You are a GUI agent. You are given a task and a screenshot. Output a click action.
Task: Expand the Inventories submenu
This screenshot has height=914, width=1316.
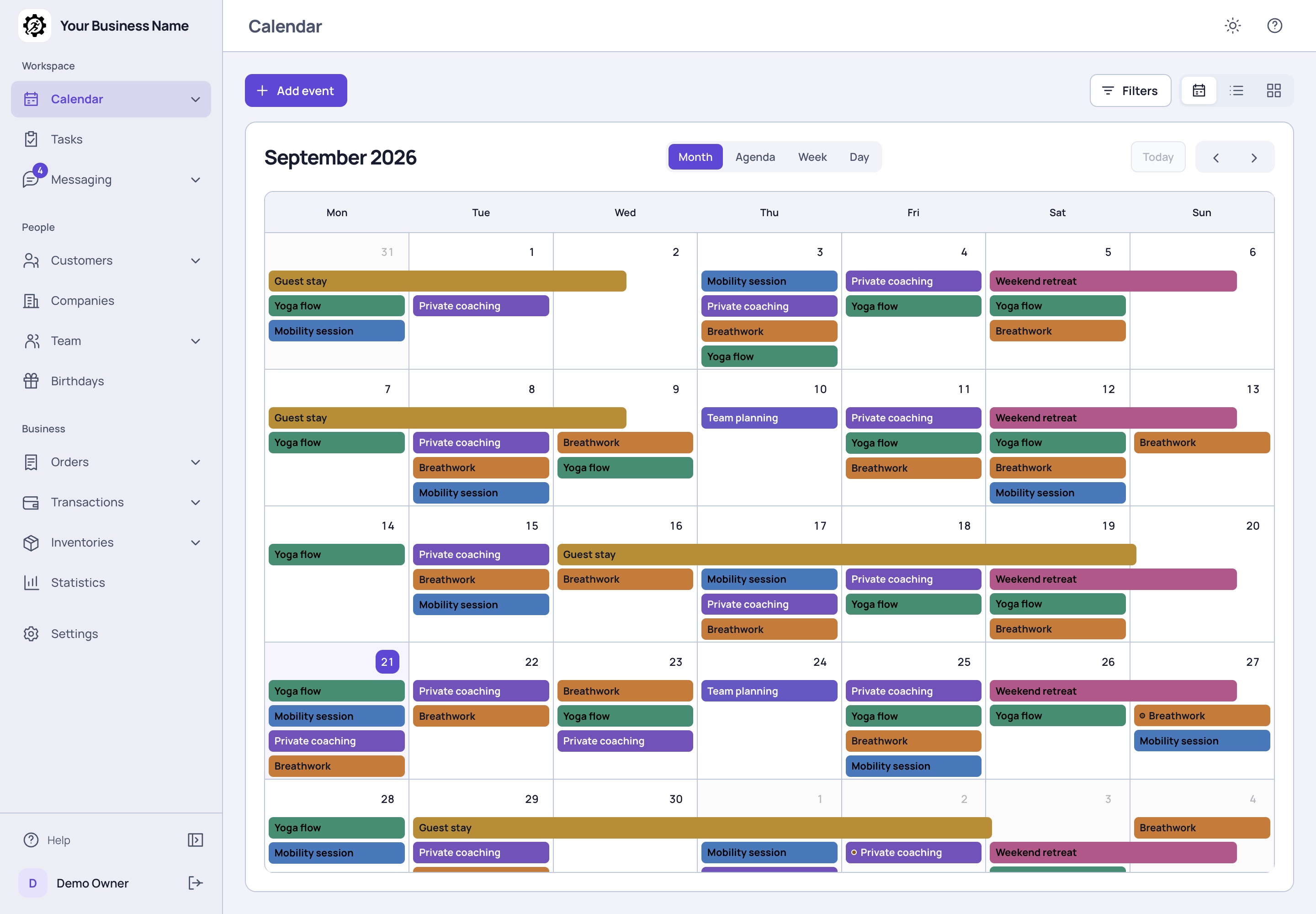click(x=195, y=542)
